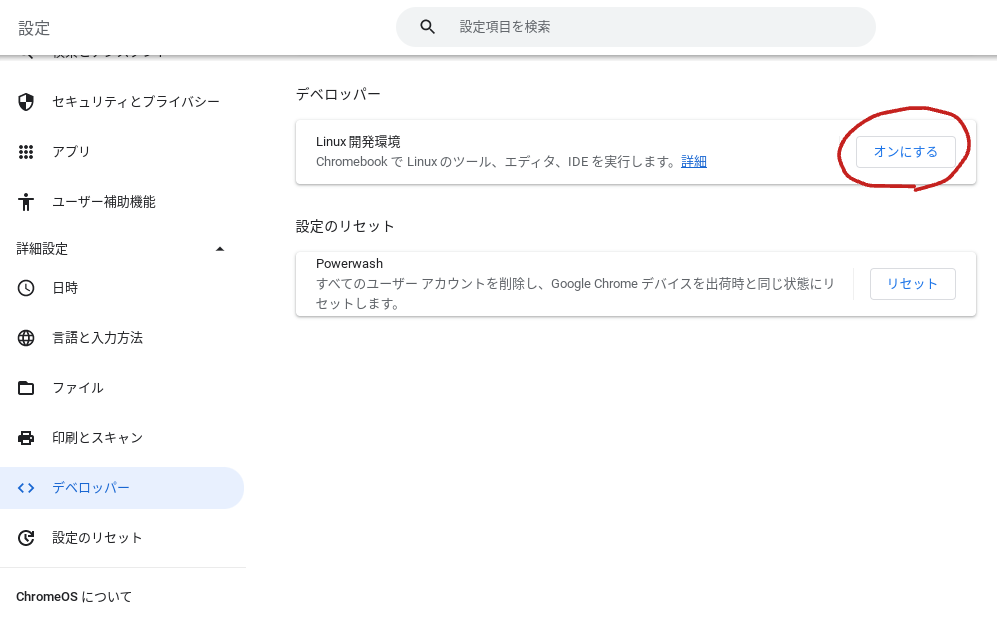Click the apps grid icon in sidebar

pyautogui.click(x=25, y=151)
